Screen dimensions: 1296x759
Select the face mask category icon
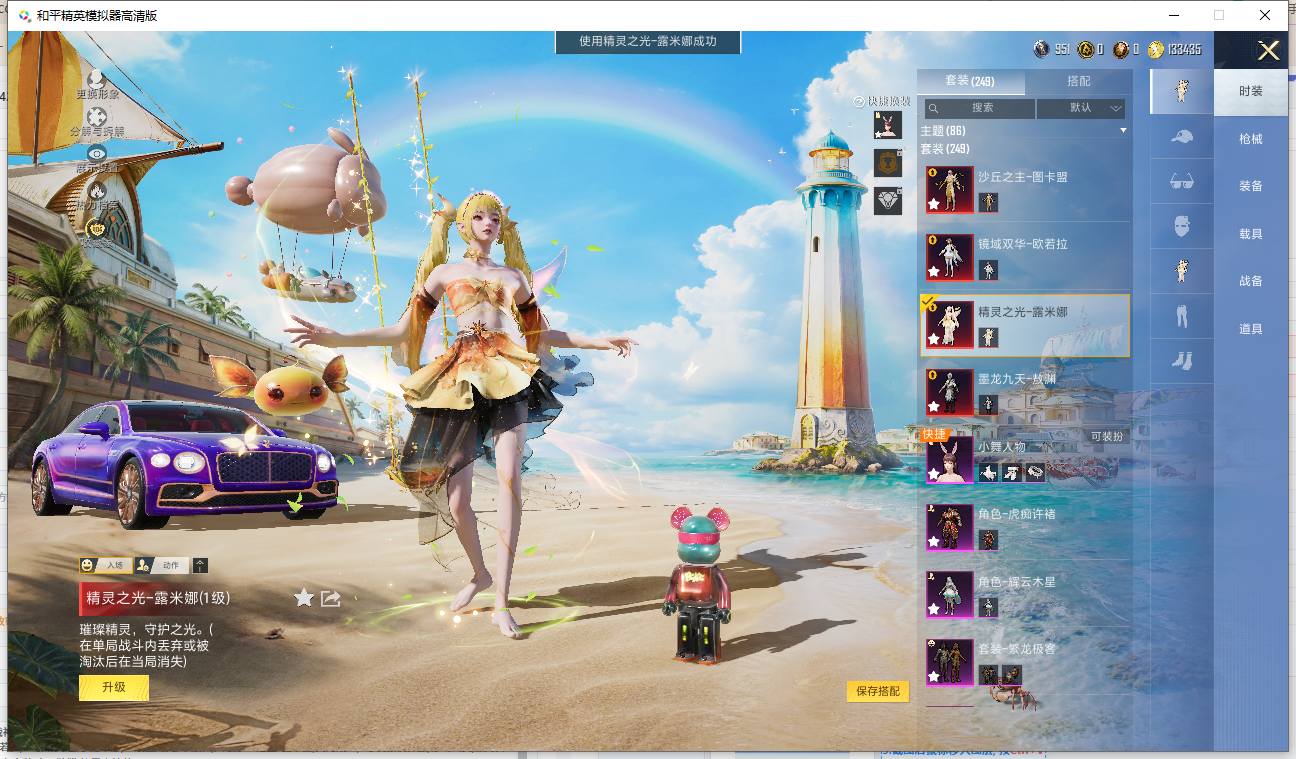click(1182, 226)
